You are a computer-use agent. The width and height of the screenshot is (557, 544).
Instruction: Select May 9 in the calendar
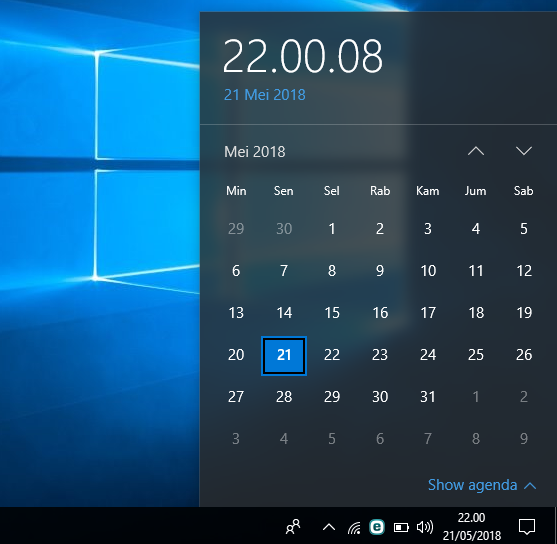click(380, 271)
